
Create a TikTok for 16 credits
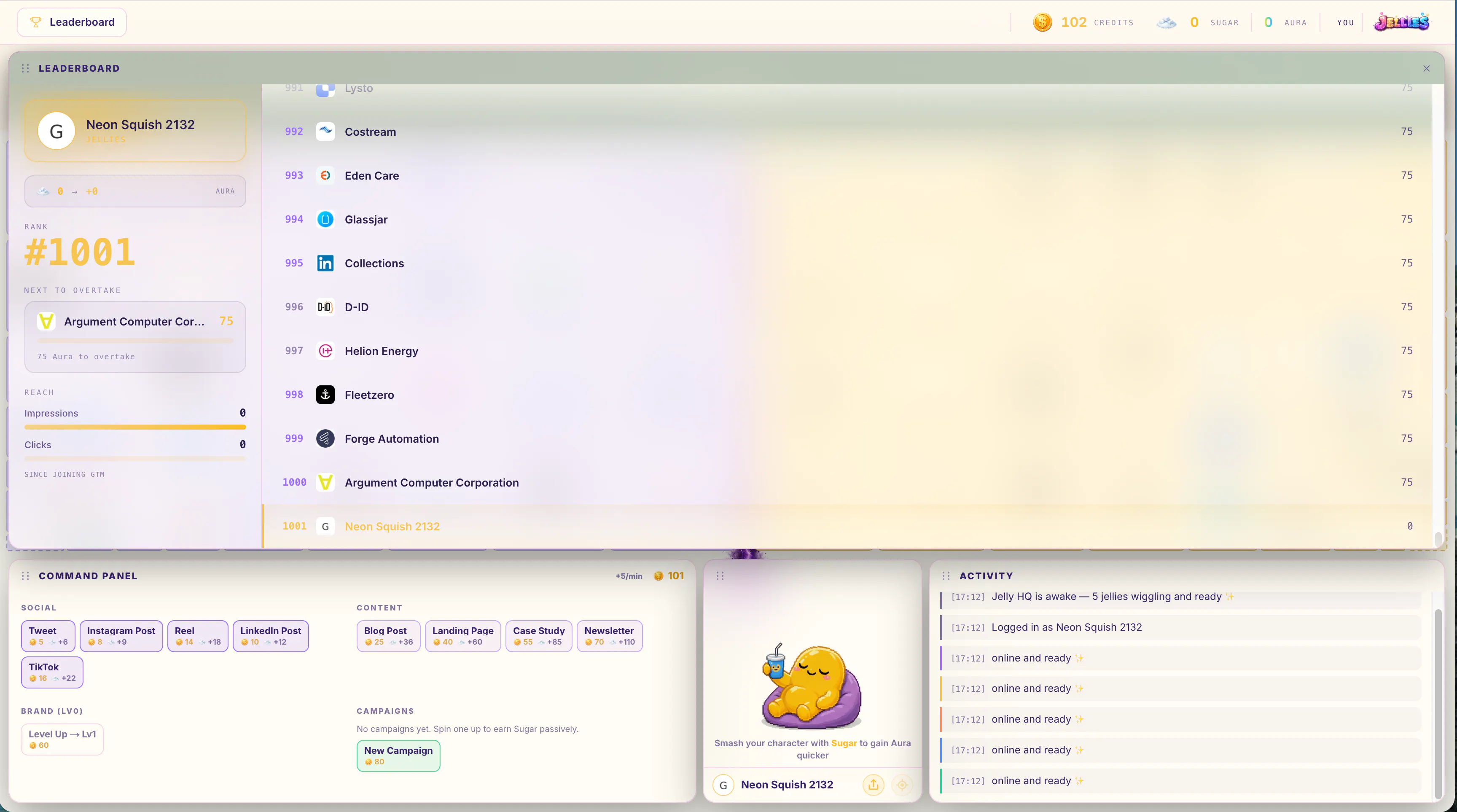(x=52, y=672)
